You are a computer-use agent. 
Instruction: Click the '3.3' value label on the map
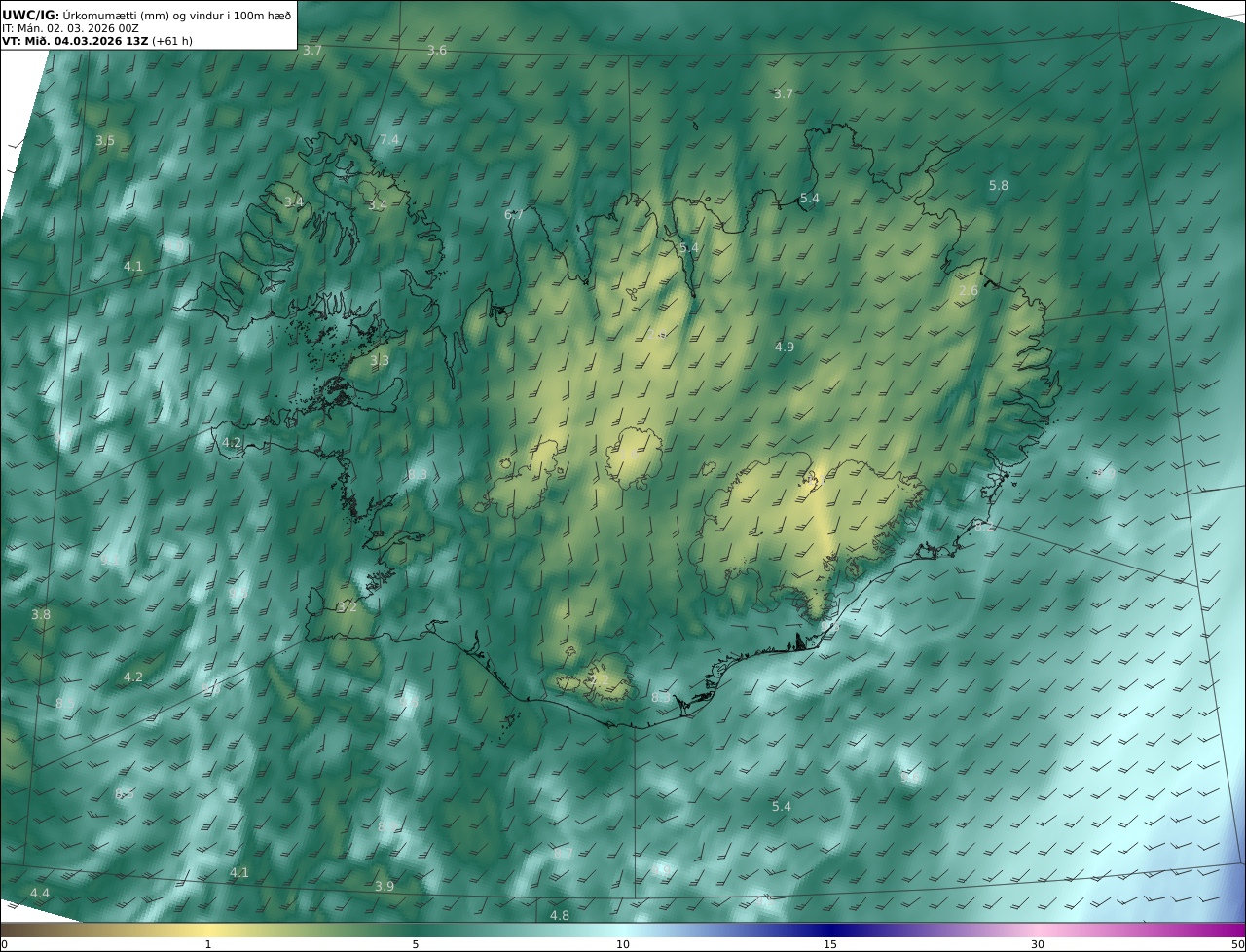(380, 361)
